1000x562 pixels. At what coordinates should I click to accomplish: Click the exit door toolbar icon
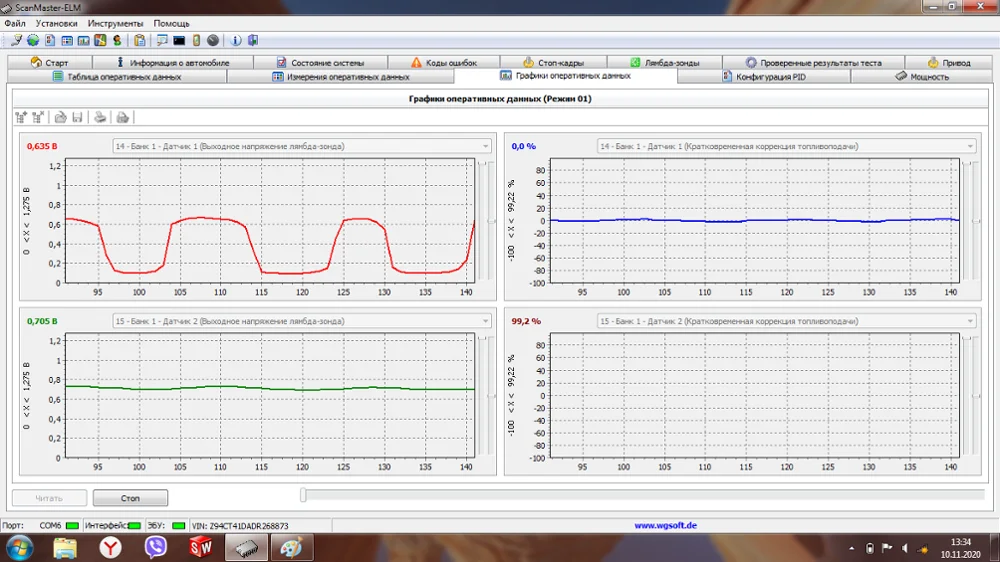click(x=253, y=40)
